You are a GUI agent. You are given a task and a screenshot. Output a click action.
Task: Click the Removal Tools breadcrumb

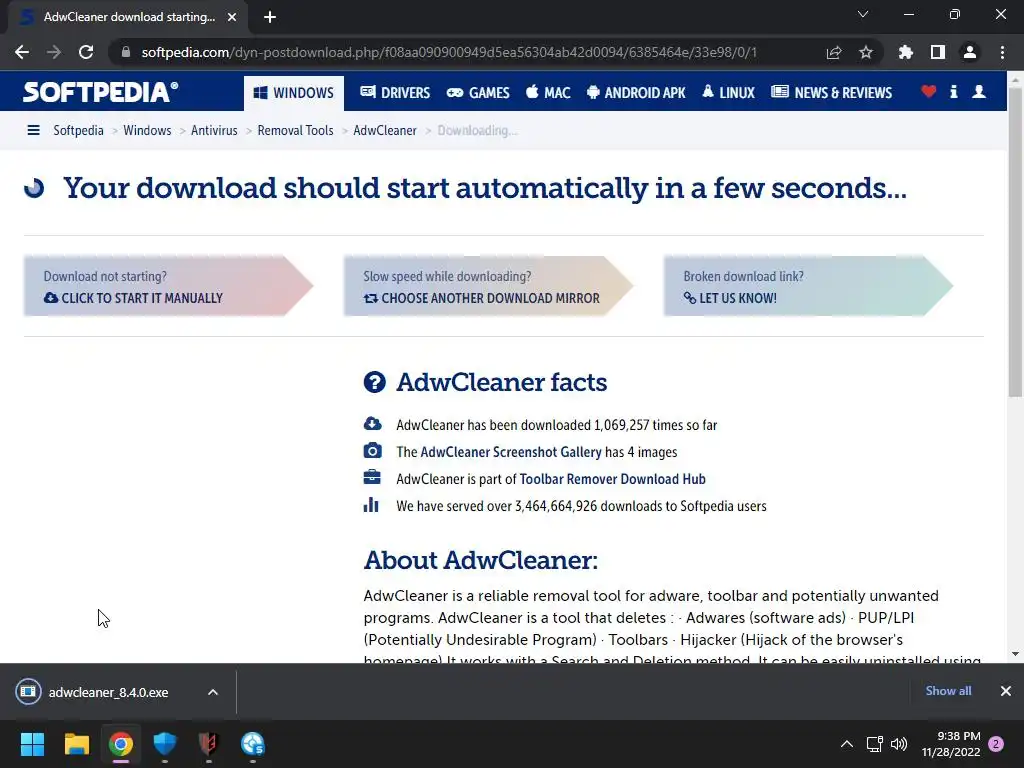295,130
